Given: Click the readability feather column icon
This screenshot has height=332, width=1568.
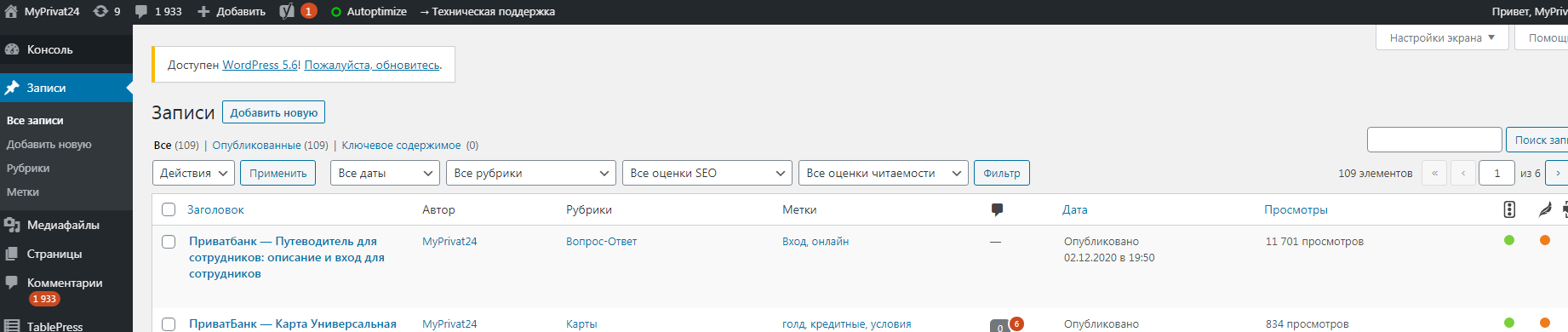Looking at the screenshot, I should 1545,209.
